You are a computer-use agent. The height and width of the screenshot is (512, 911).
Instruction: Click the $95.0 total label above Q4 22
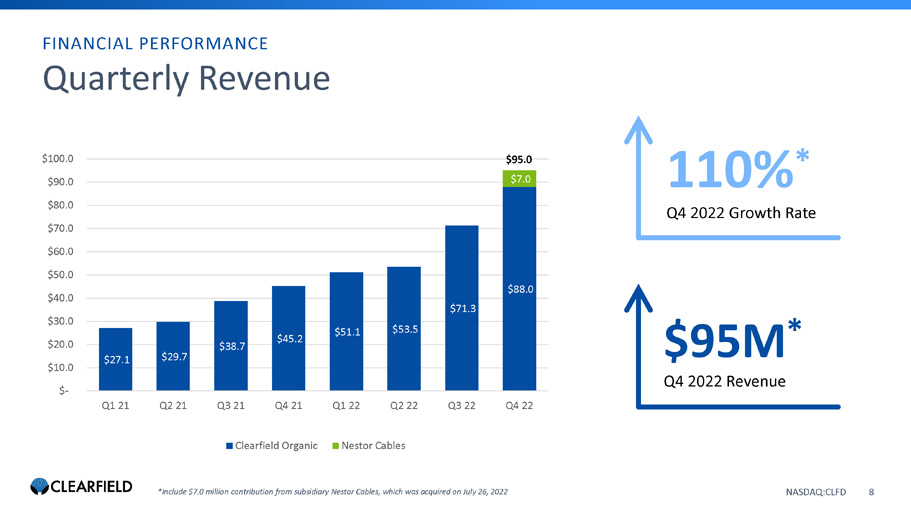tap(520, 158)
